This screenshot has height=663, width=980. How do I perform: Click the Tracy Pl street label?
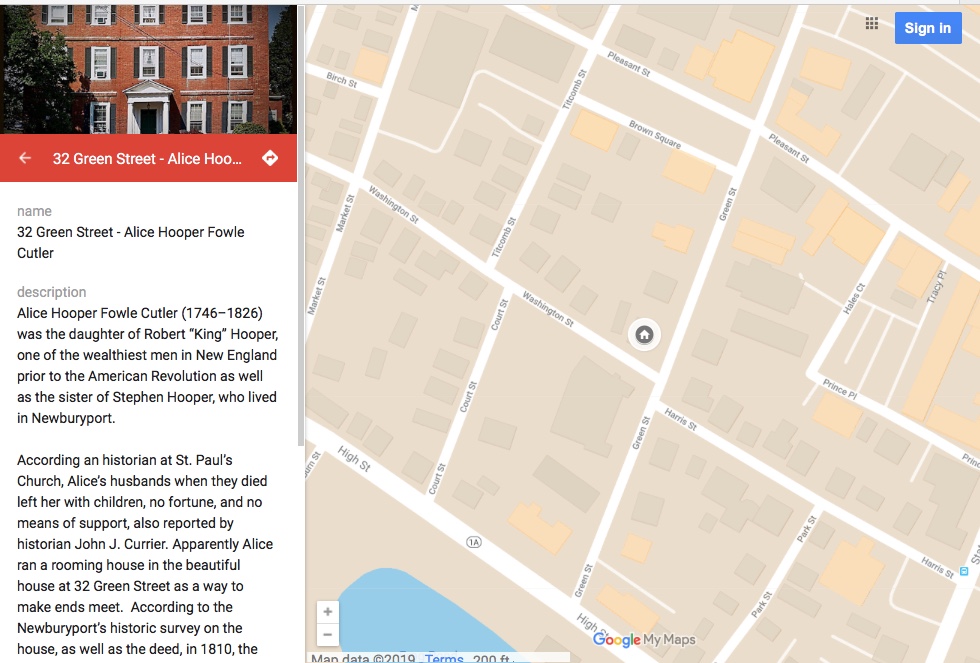point(936,288)
